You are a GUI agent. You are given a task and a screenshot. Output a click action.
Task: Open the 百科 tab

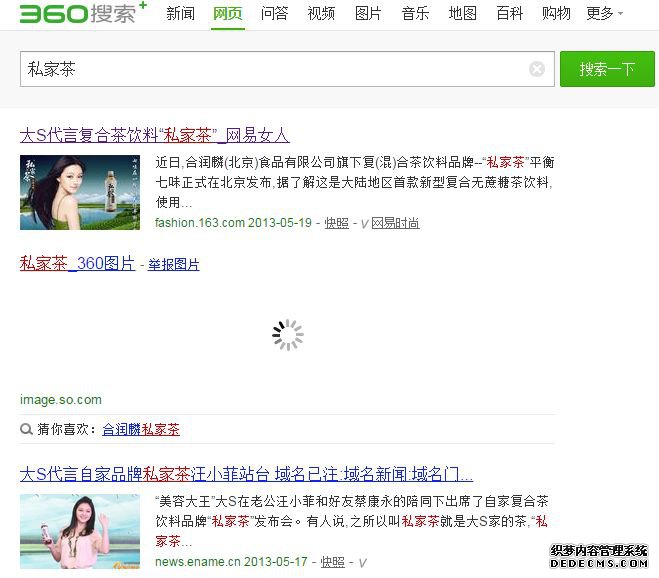(x=509, y=13)
